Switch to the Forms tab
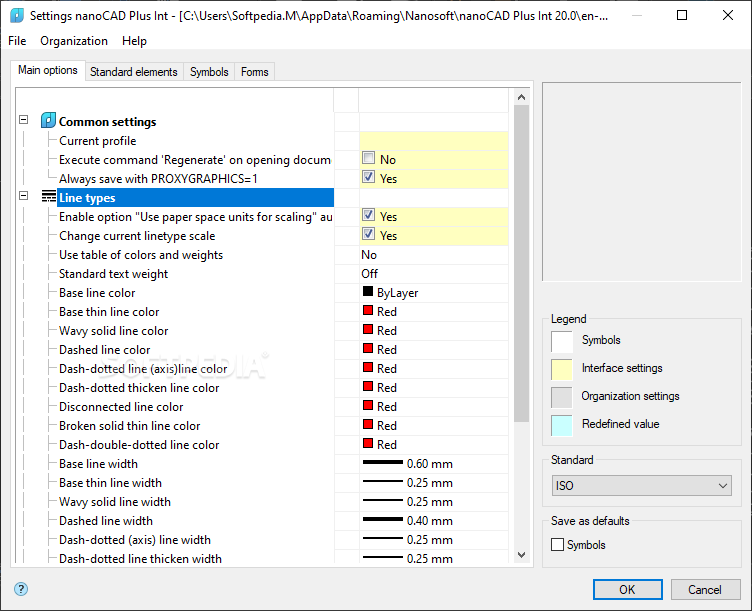 (255, 72)
